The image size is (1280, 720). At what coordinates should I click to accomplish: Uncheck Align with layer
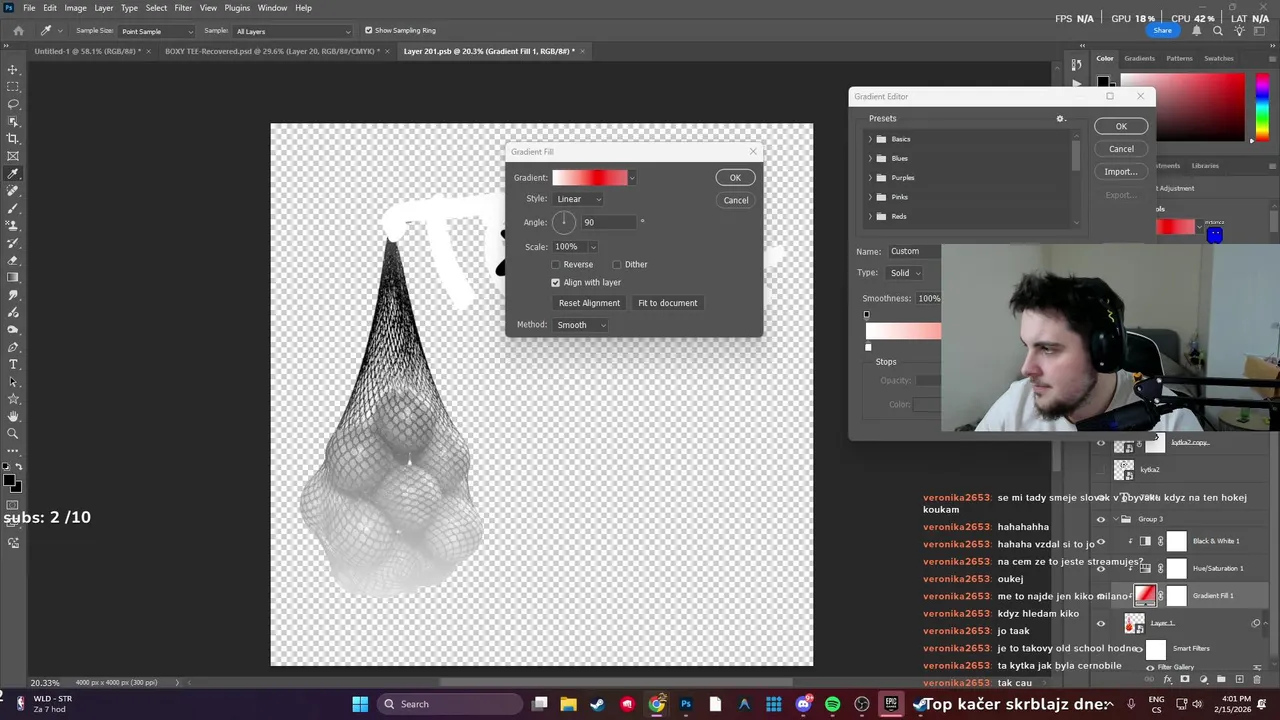pos(556,283)
